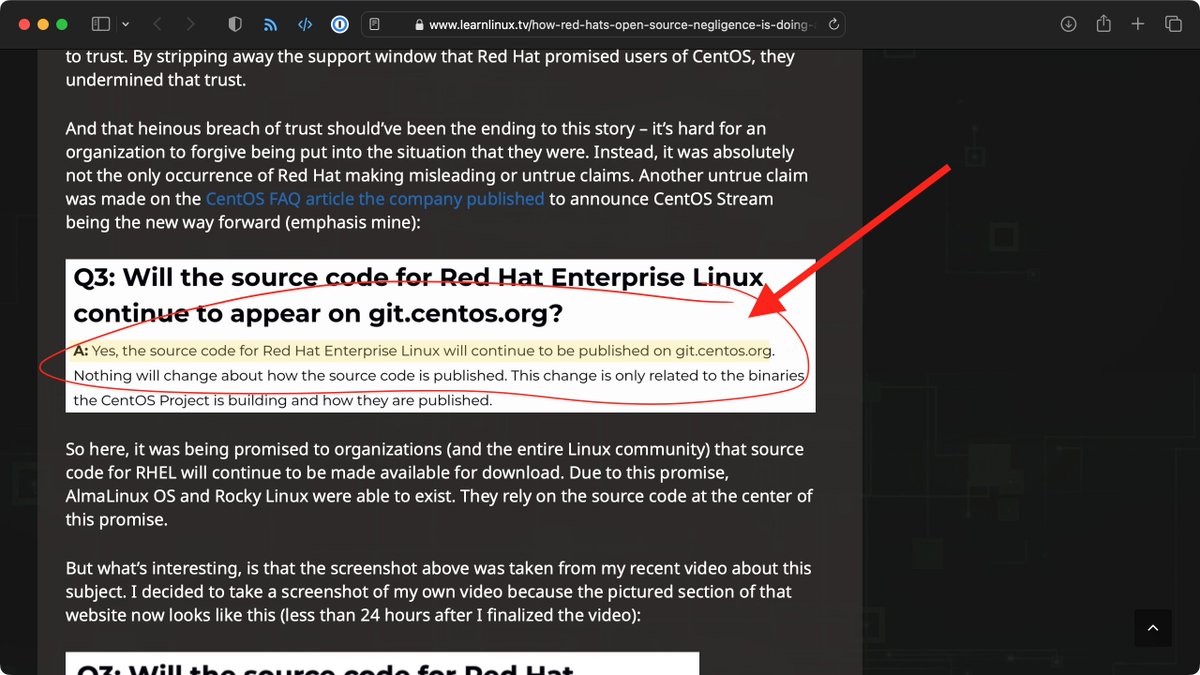
Task: Open the privacy report shield icon
Action: pyautogui.click(x=235, y=24)
